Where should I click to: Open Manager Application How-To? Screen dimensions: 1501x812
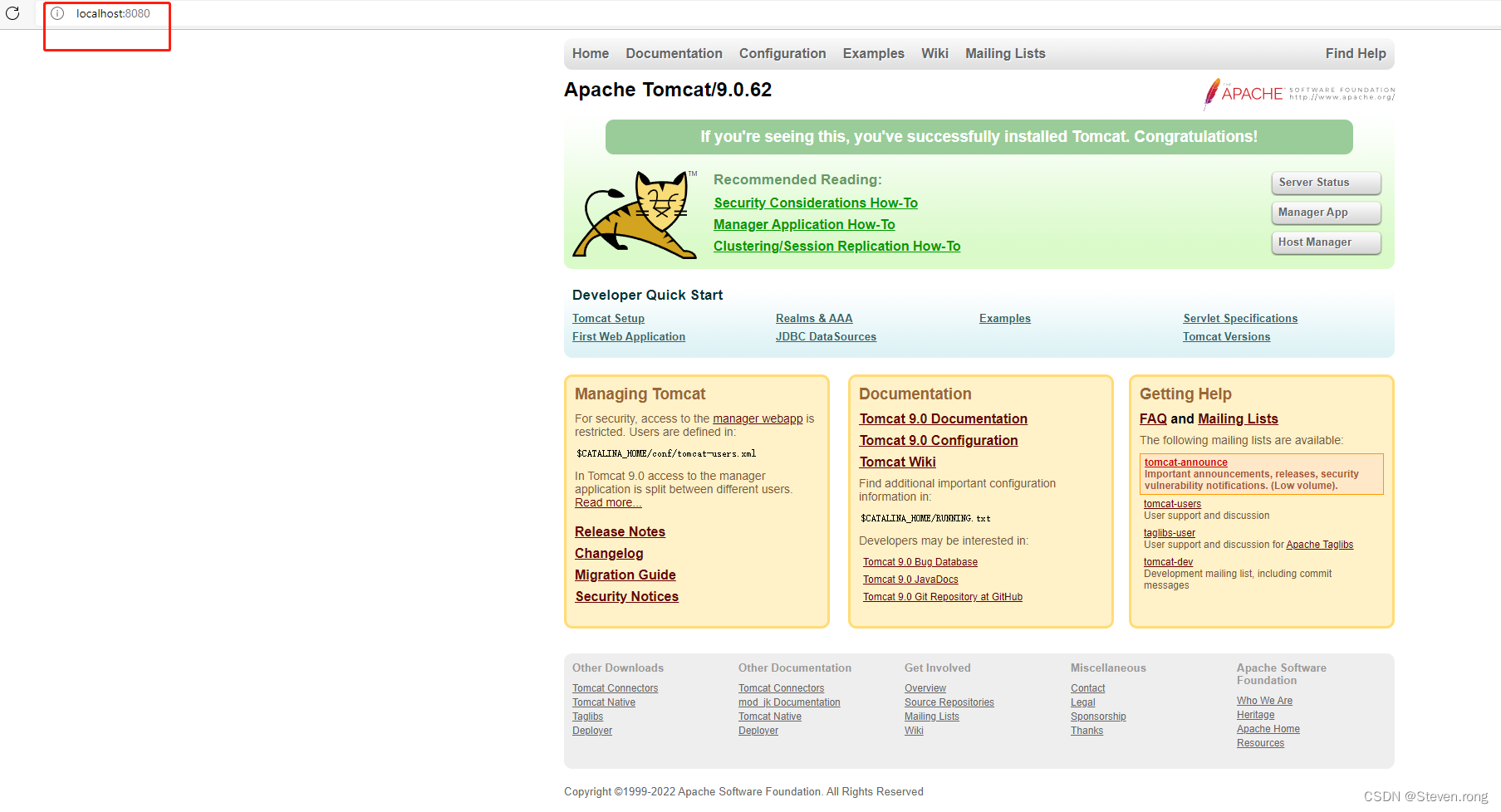tap(804, 225)
